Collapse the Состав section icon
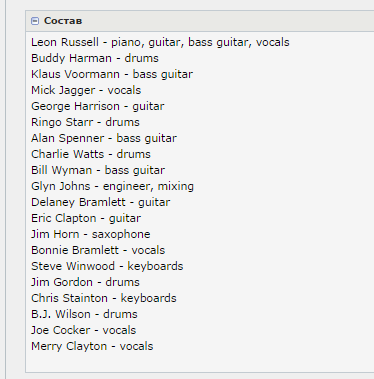 tap(35, 21)
